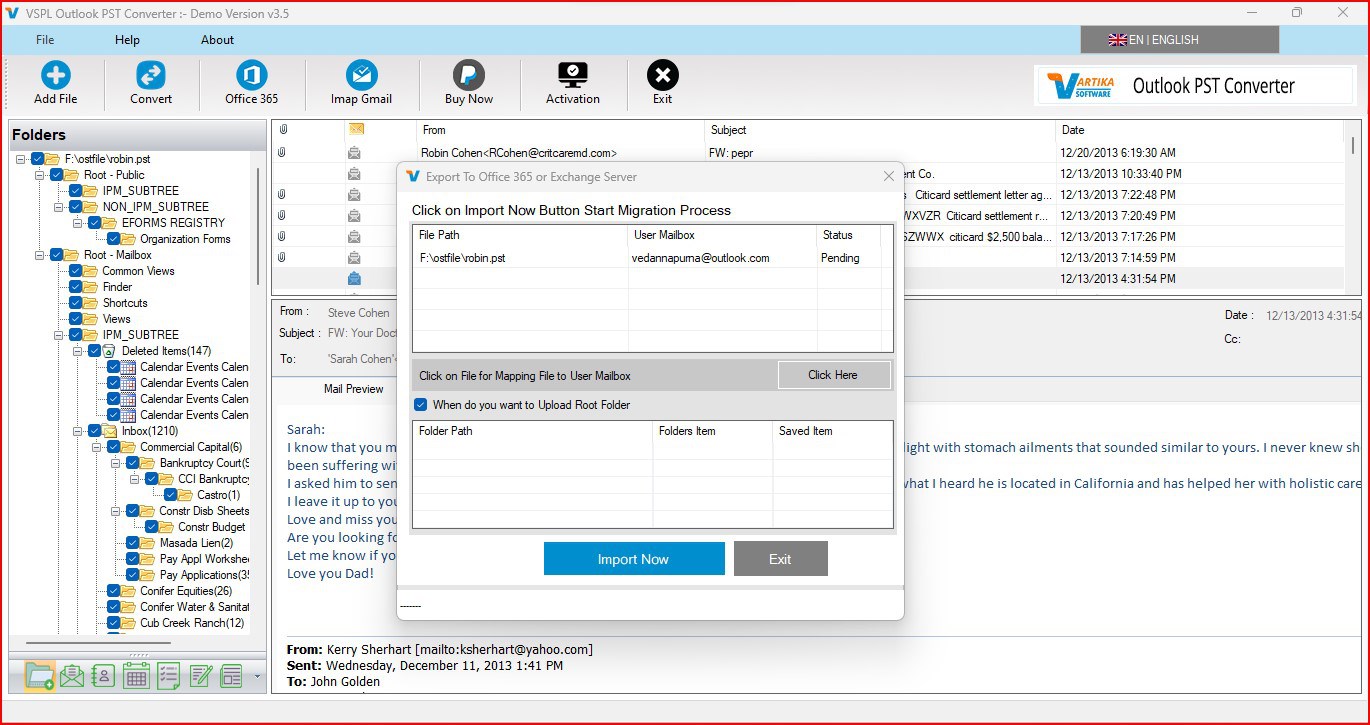Toggle 'When do you want to Upload Root Folder' checkbox
The image size is (1370, 725).
click(420, 405)
